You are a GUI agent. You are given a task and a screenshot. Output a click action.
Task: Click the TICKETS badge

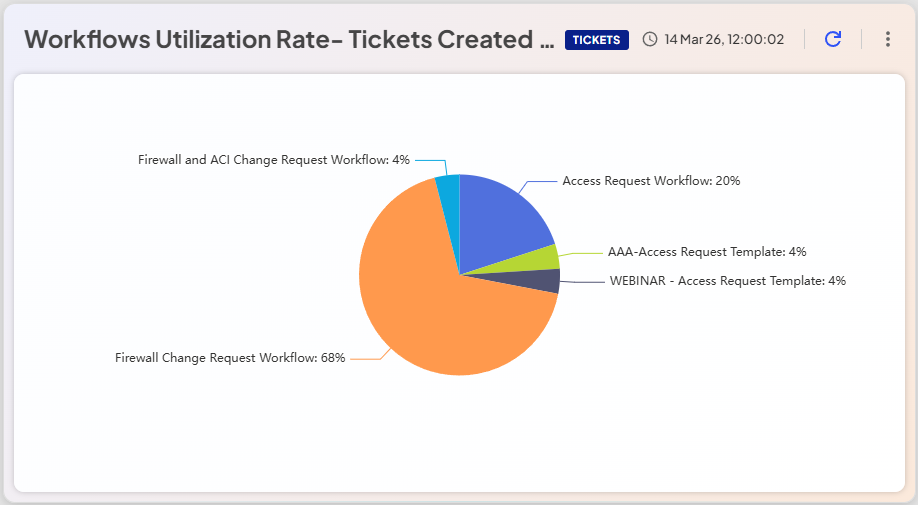[x=596, y=40]
